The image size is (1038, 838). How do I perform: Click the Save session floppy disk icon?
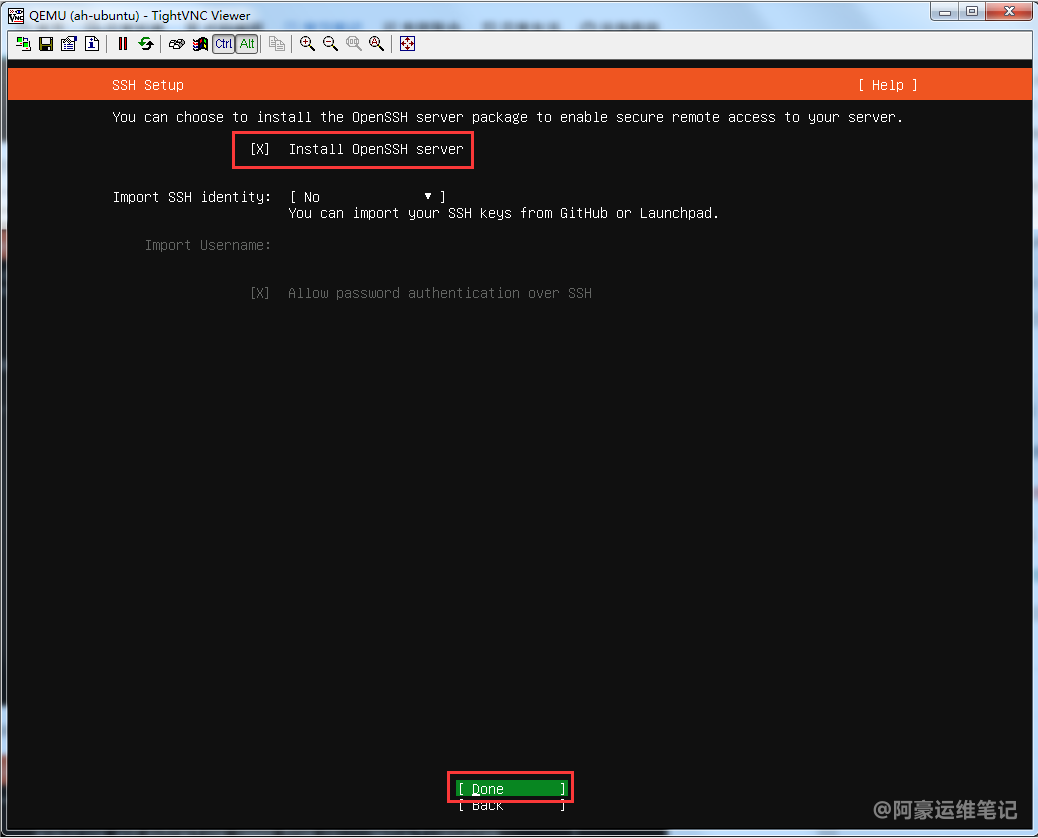46,44
